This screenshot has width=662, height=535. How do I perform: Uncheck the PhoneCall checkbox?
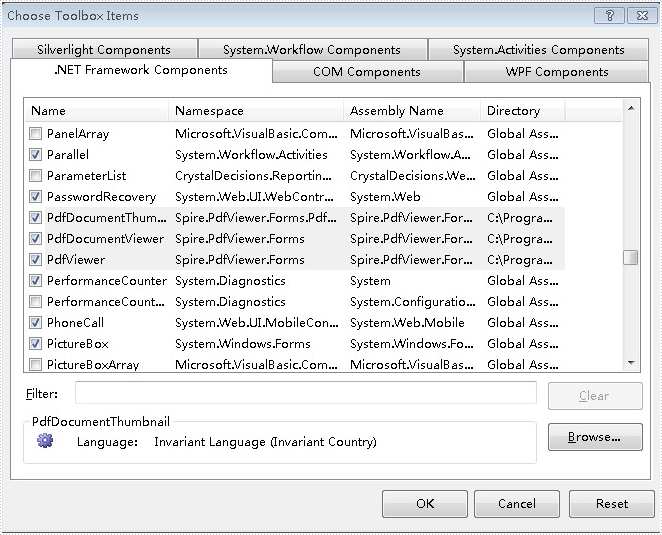35,323
